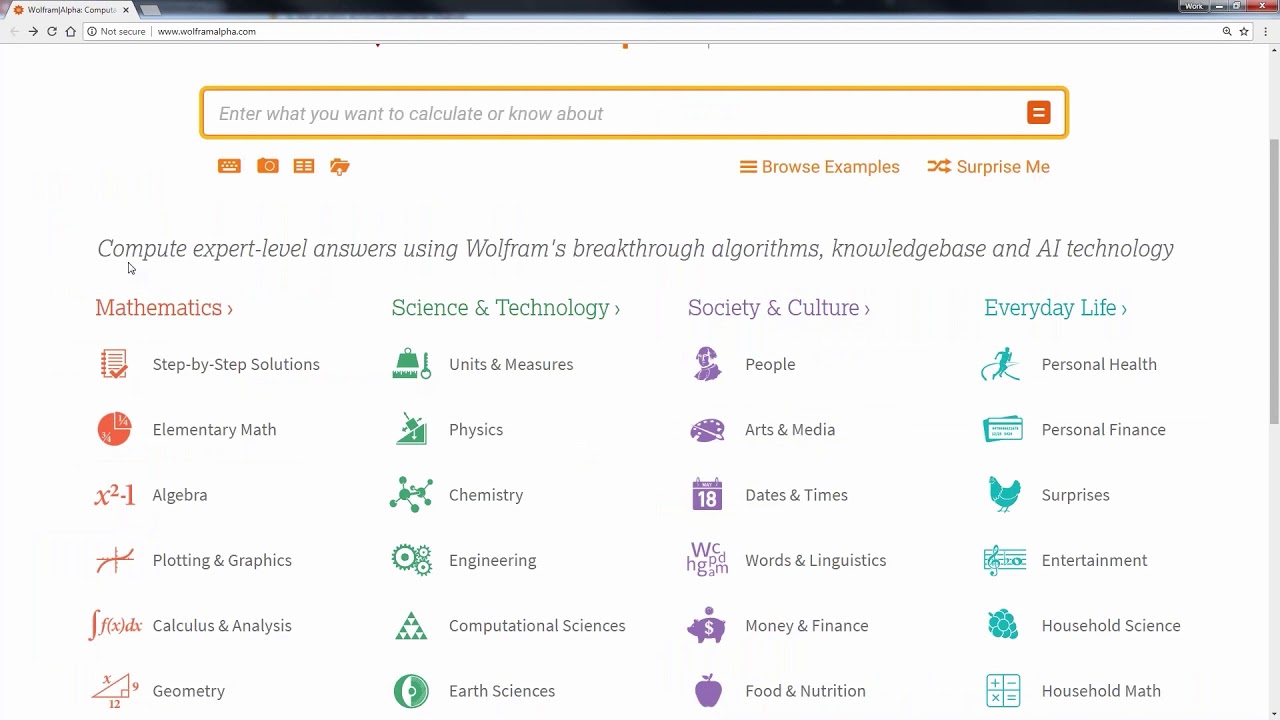Viewport: 1280px width, 720px height.
Task: Click the Personal Health runner icon
Action: [1001, 364]
